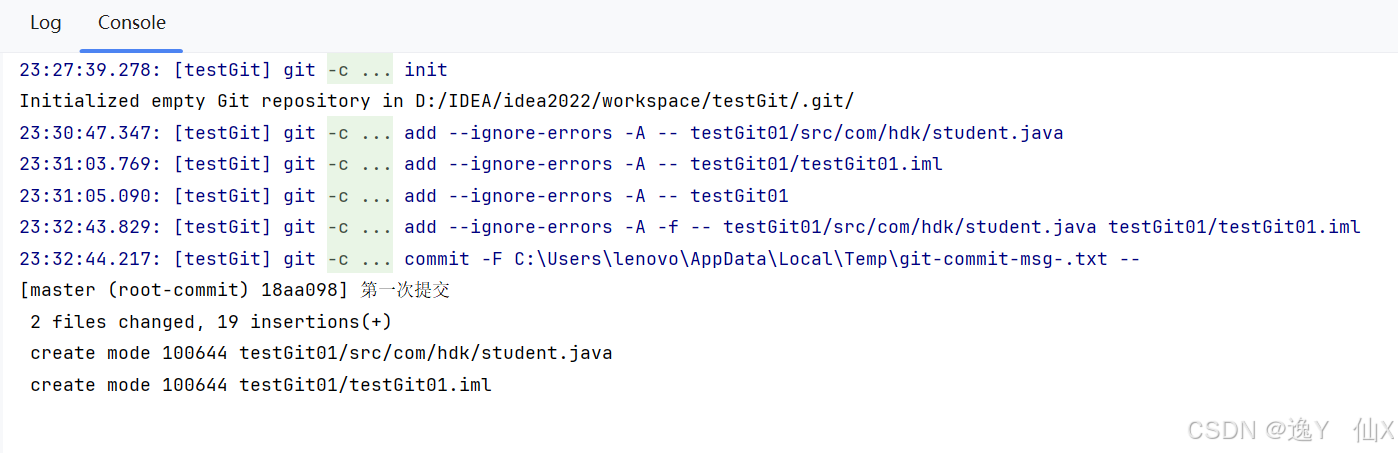
Task: Expand '-c ...' in the 23:31:05.090 line
Action: coord(360,196)
